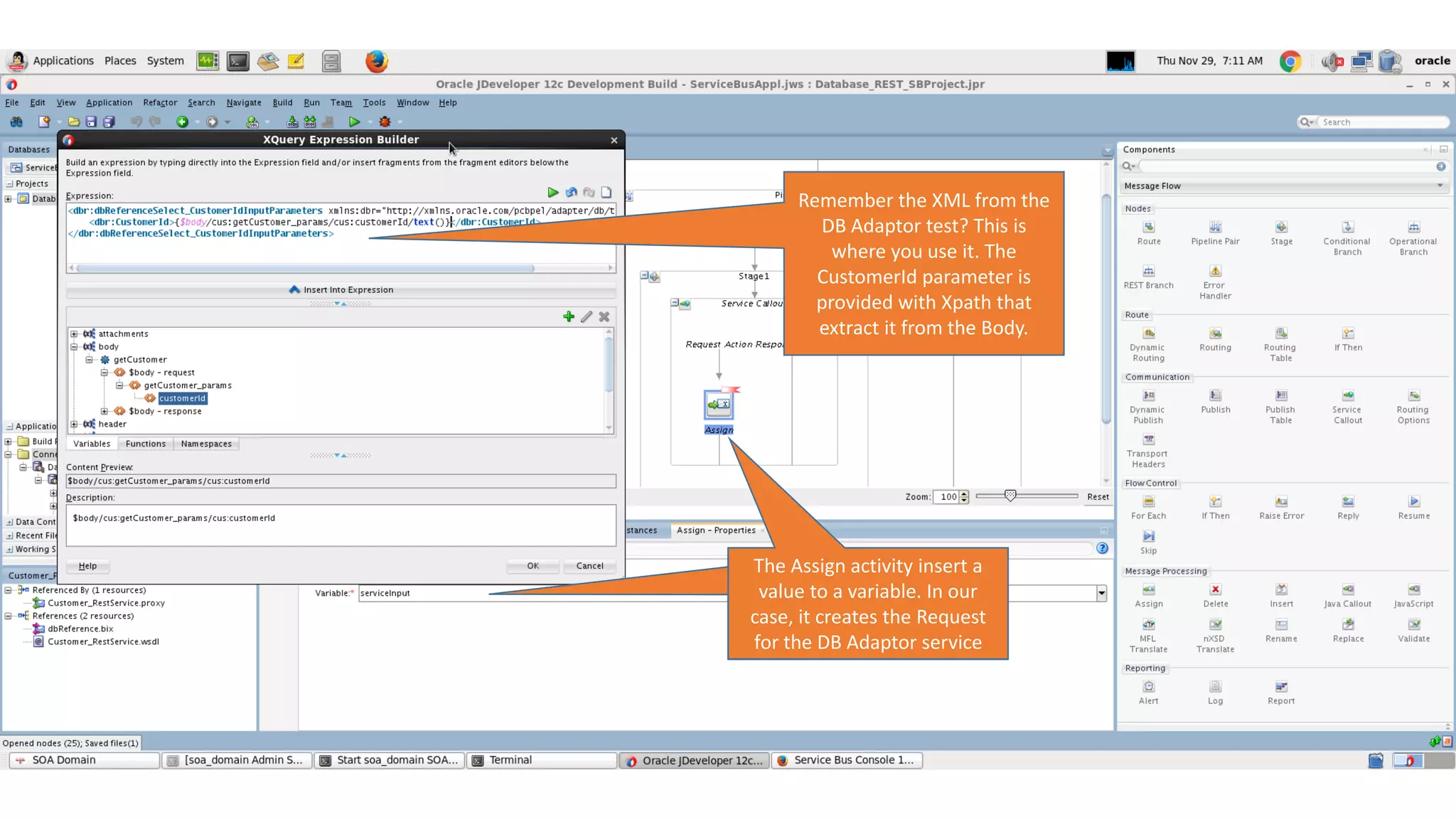Screen dimensions: 1456x819
Task: Open the Variable serviceInput dropdown
Action: [1101, 593]
